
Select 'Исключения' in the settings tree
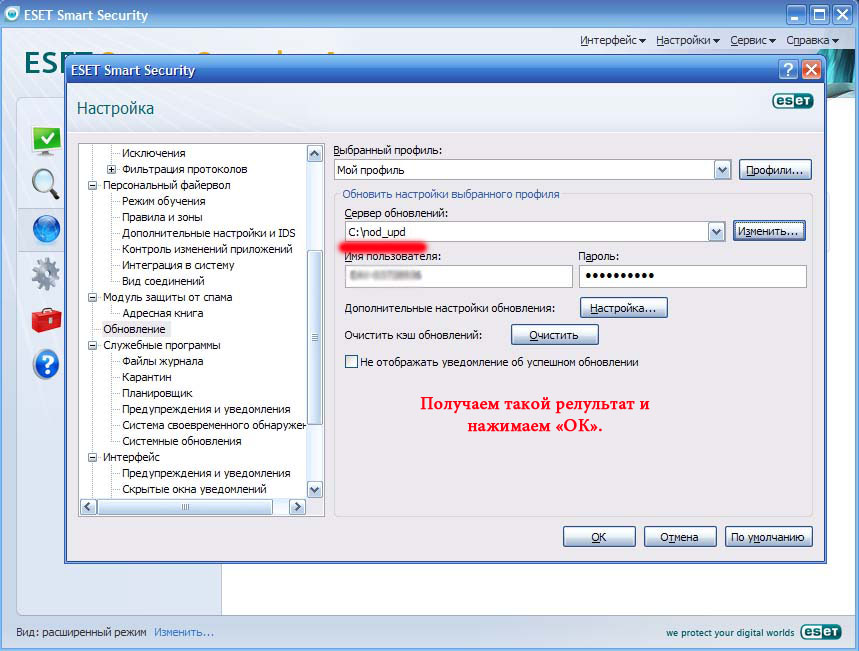(154, 153)
